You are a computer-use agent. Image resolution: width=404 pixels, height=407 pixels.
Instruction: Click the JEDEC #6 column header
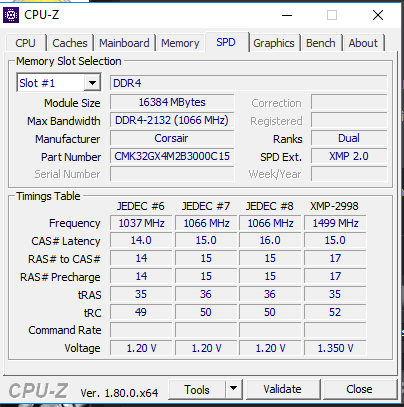140,206
